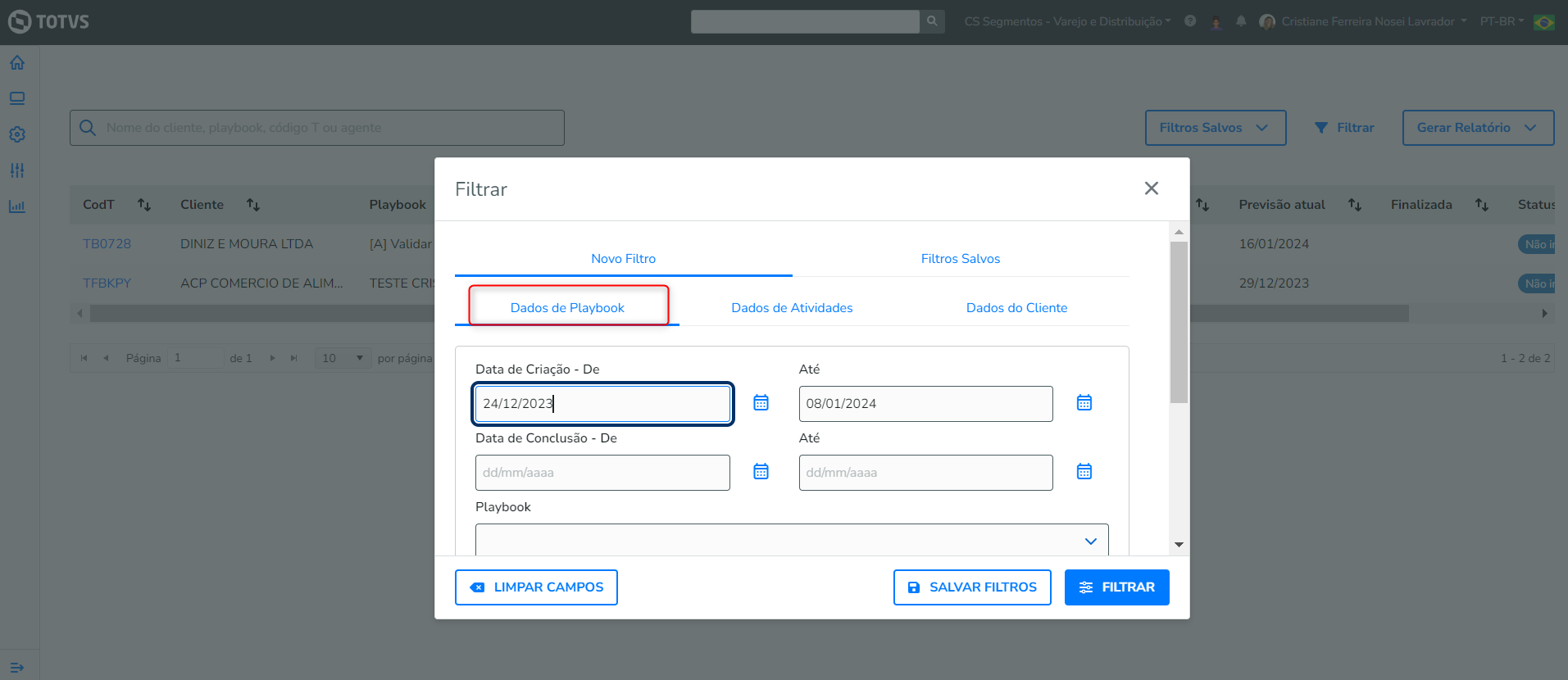Open calendar for Data de Conclusão end date
Viewport: 1568px width, 680px height.
pos(1084,472)
